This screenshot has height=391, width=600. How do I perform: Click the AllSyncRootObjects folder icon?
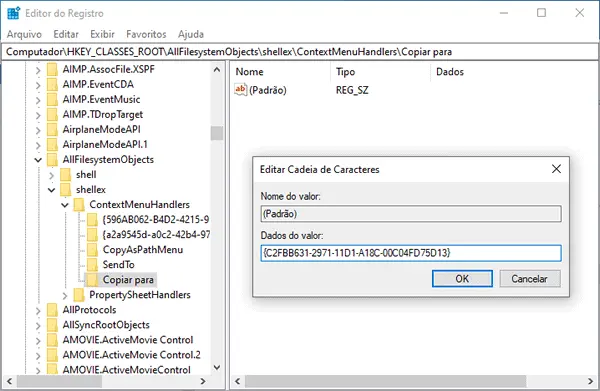(x=52, y=325)
